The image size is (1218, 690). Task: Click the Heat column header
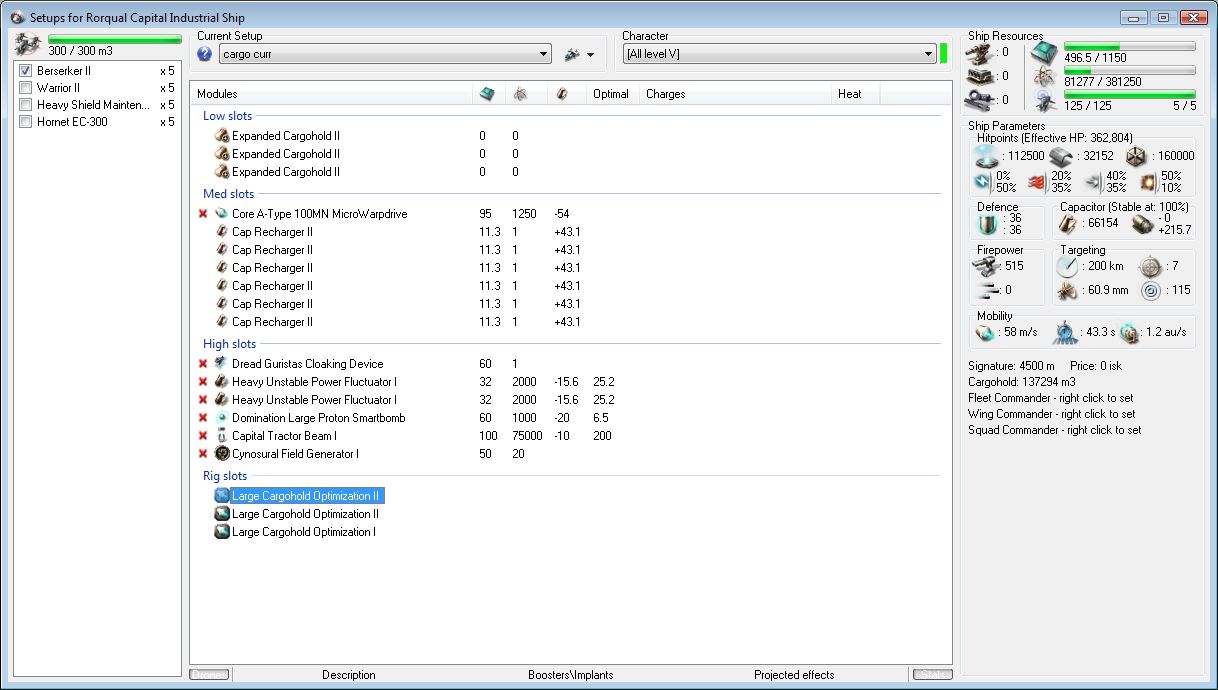[855, 94]
